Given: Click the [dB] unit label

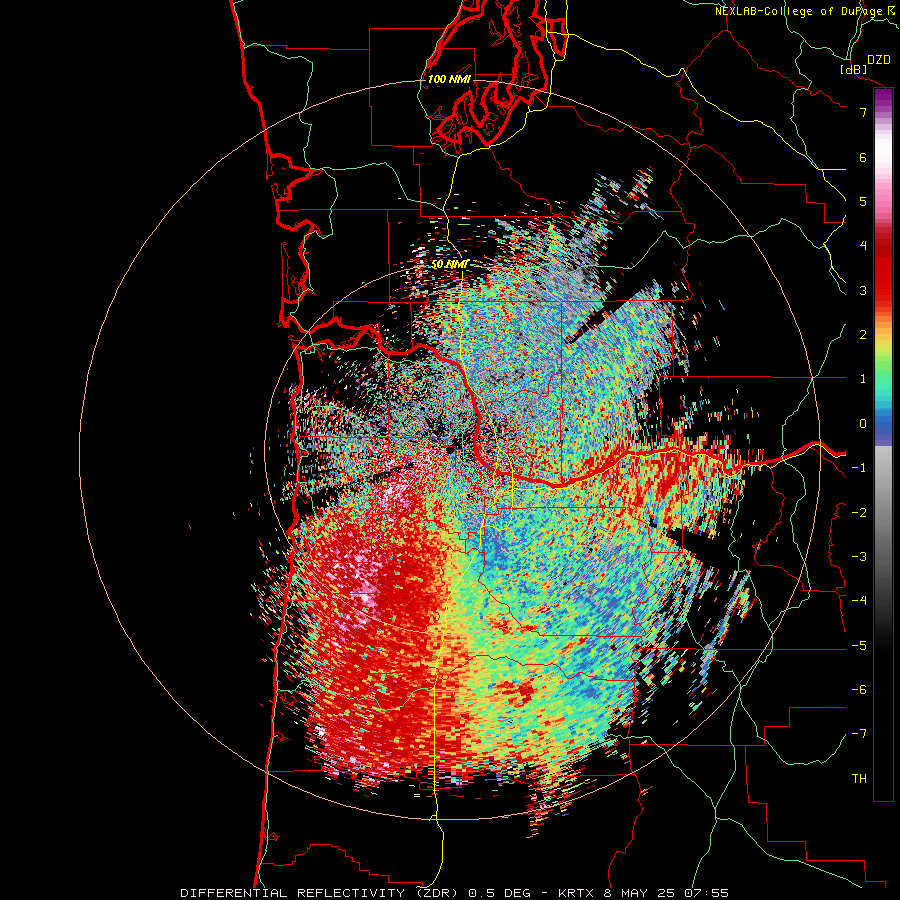Looking at the screenshot, I should (x=854, y=70).
